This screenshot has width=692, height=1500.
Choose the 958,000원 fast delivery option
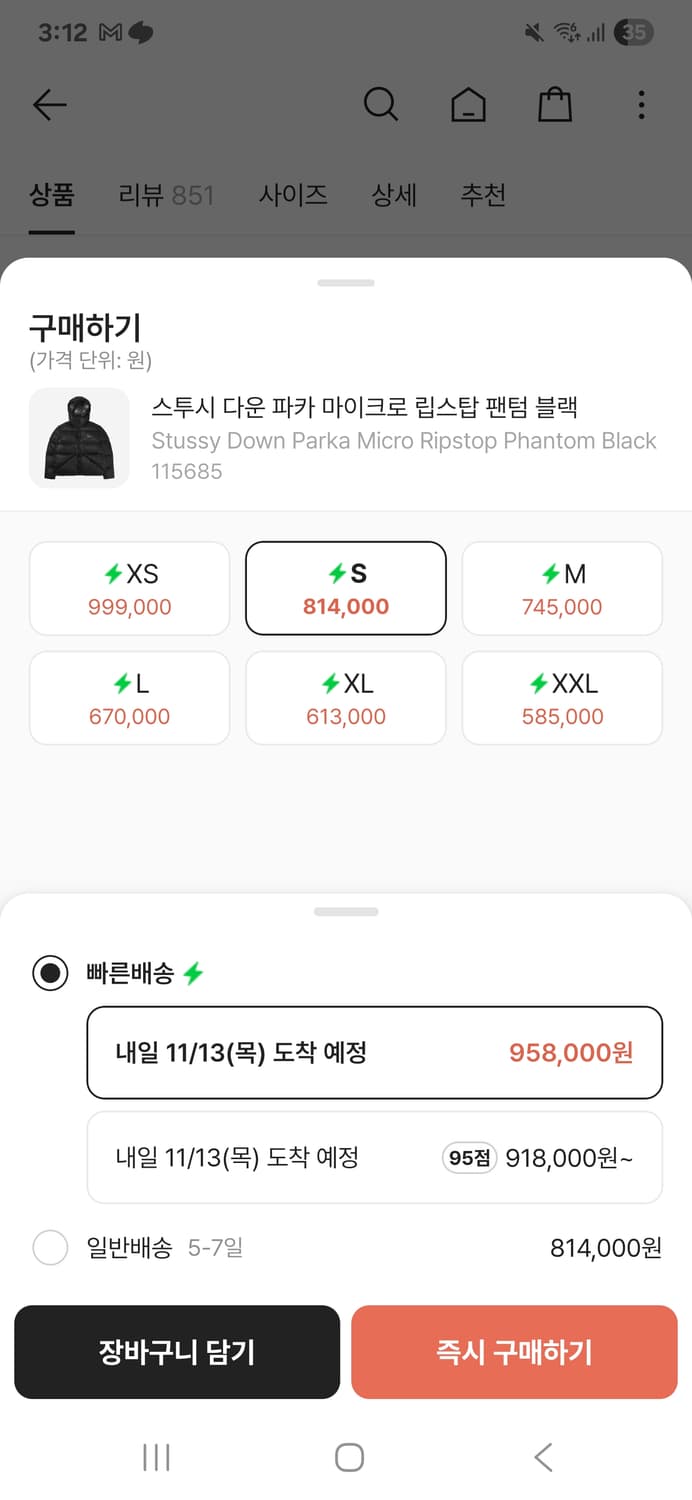point(374,1052)
